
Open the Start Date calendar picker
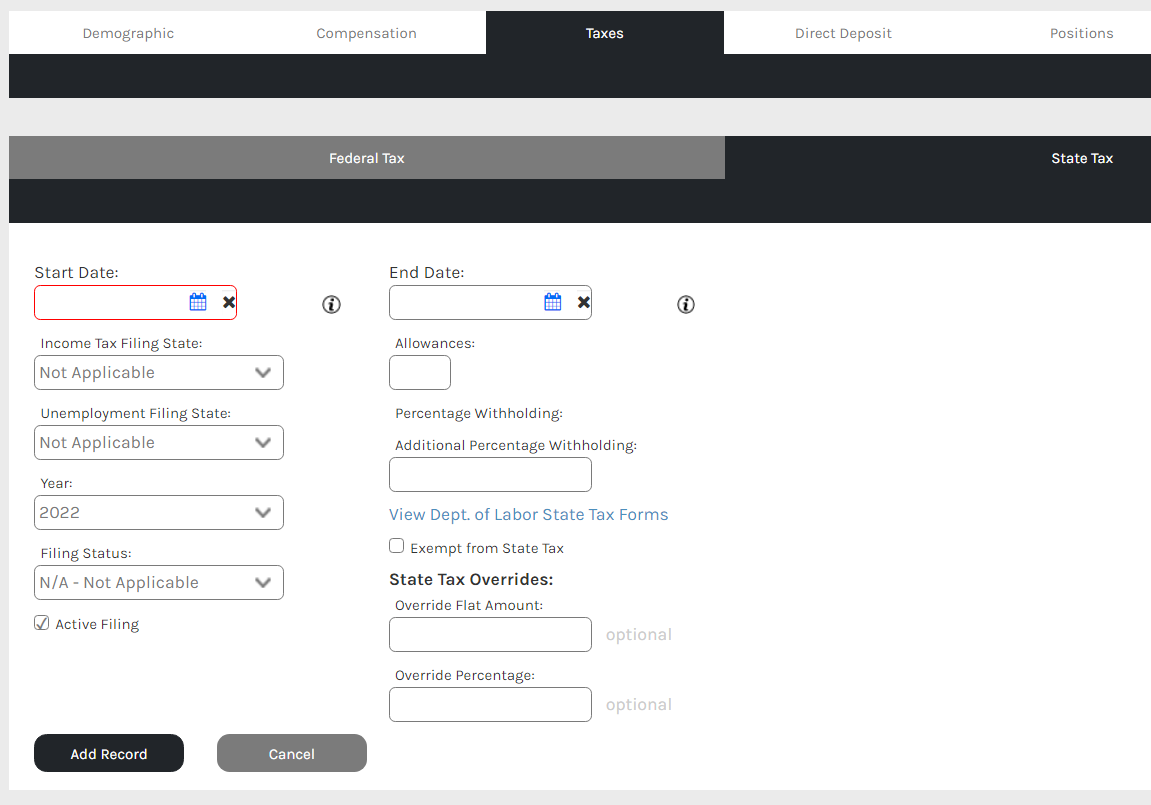pyautogui.click(x=198, y=302)
